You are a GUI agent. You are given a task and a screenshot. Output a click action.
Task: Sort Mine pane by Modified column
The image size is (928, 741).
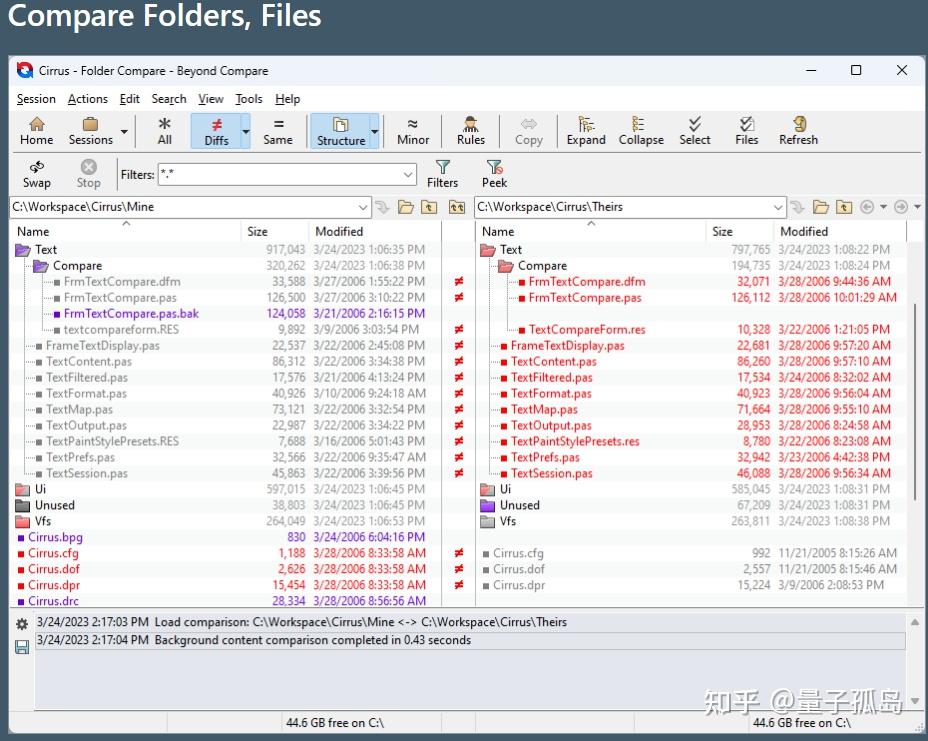point(375,231)
